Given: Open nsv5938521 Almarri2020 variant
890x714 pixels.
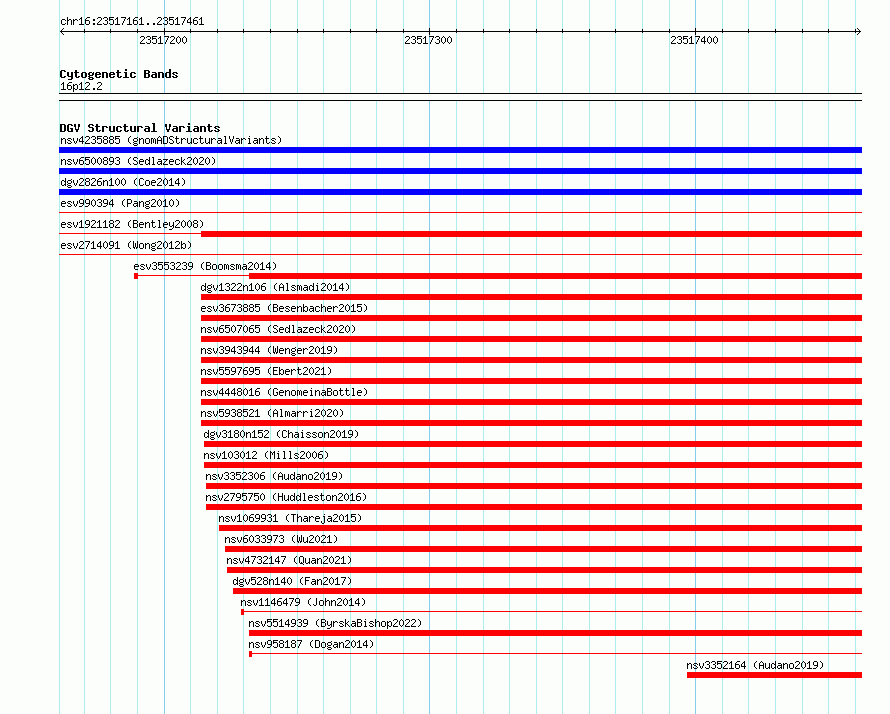Looking at the screenshot, I should (x=272, y=413).
